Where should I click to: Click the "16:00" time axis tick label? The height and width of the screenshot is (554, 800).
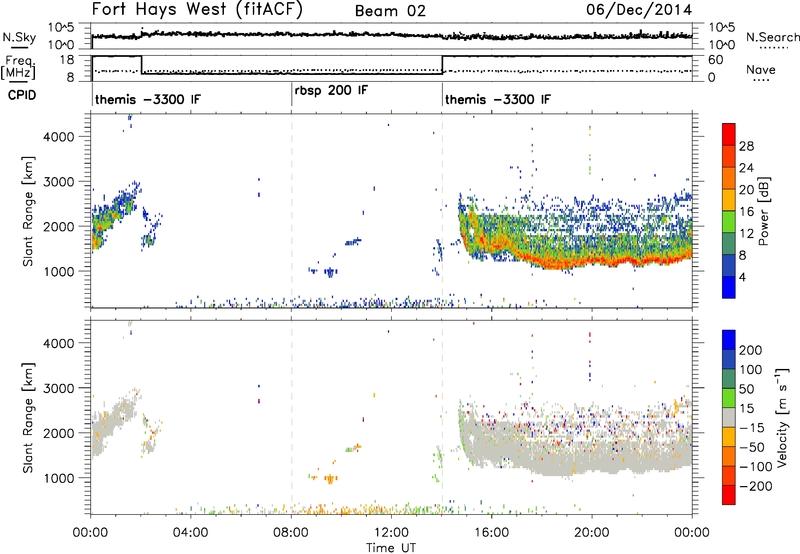[491, 533]
